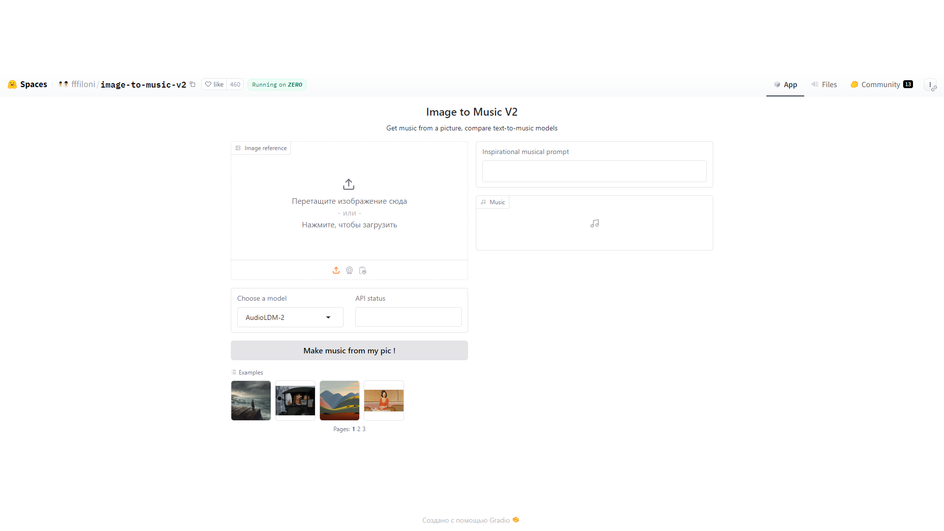Copy the image-to-music-v2 repo name
The image size is (944, 531).
(193, 84)
